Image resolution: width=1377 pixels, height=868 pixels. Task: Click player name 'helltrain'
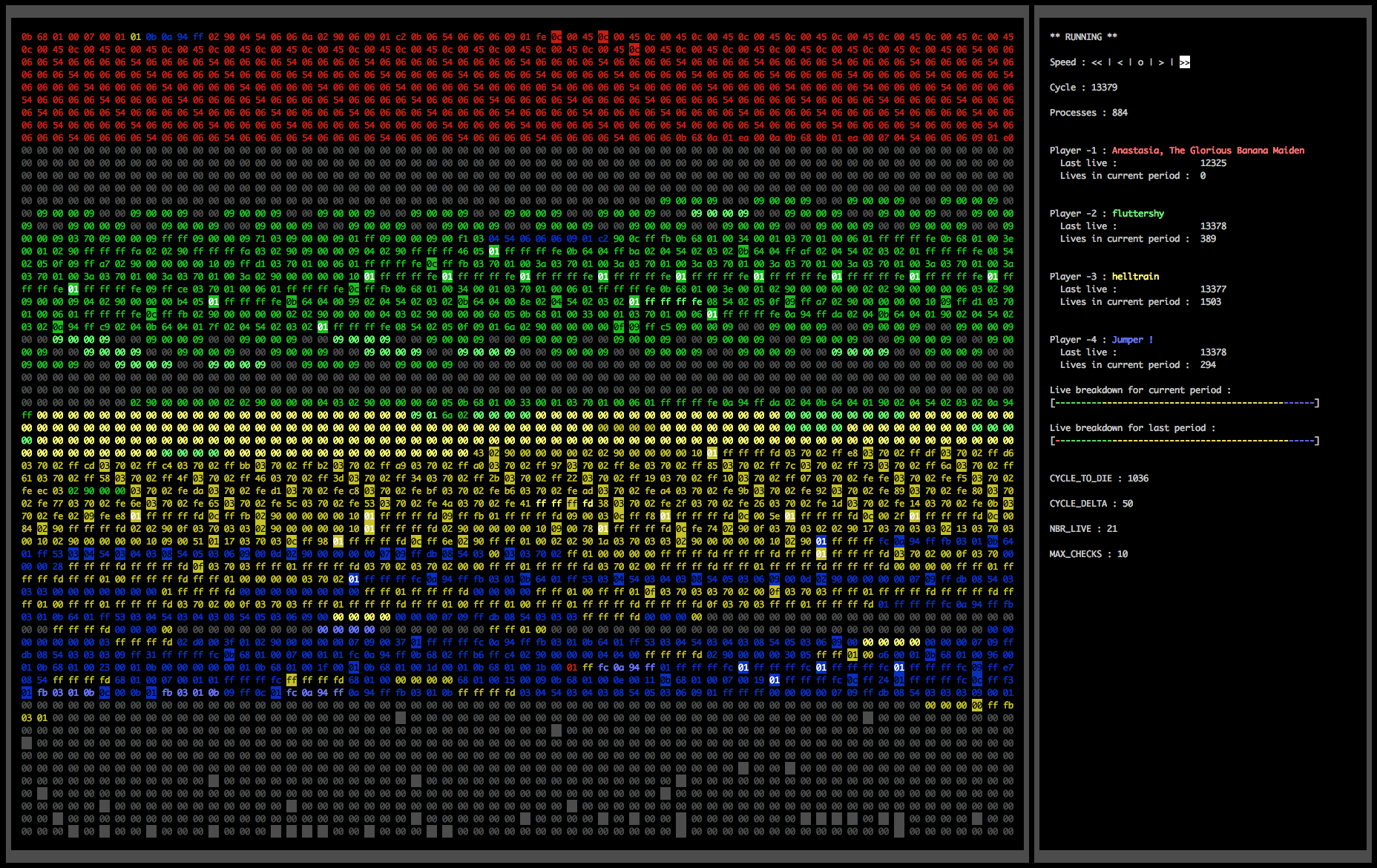click(1135, 277)
